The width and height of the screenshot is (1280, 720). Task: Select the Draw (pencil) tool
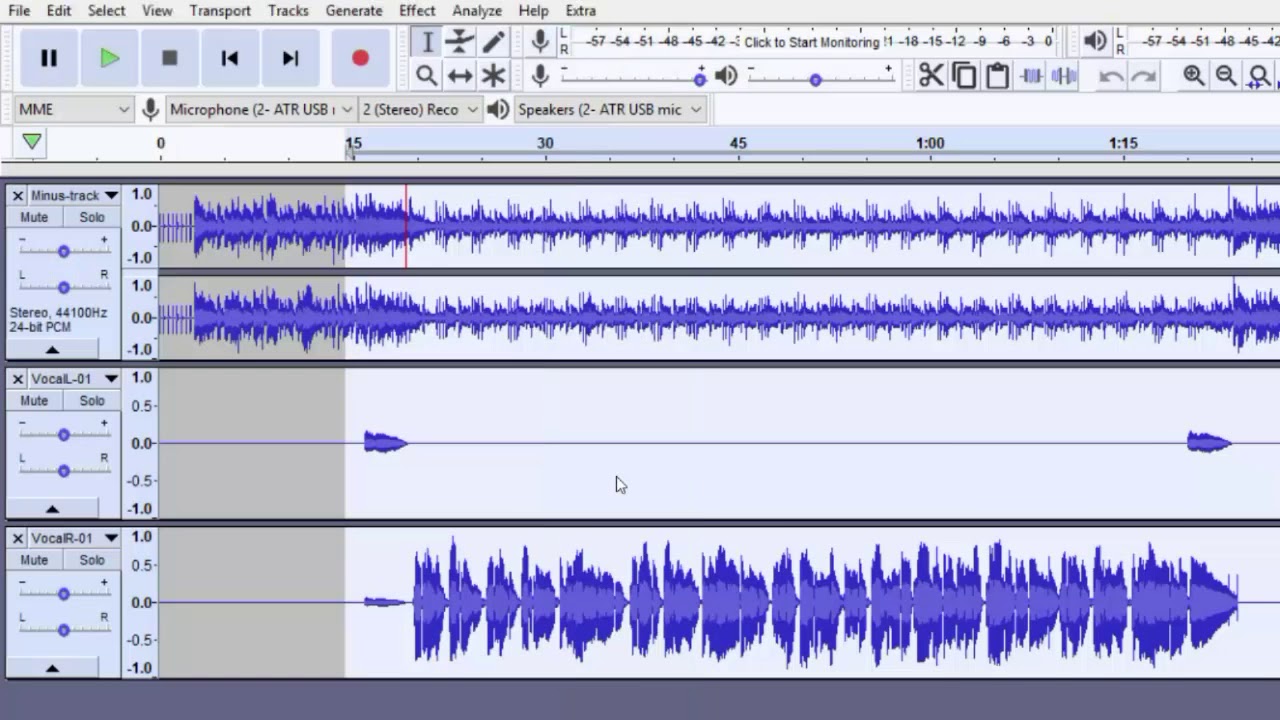tap(492, 42)
